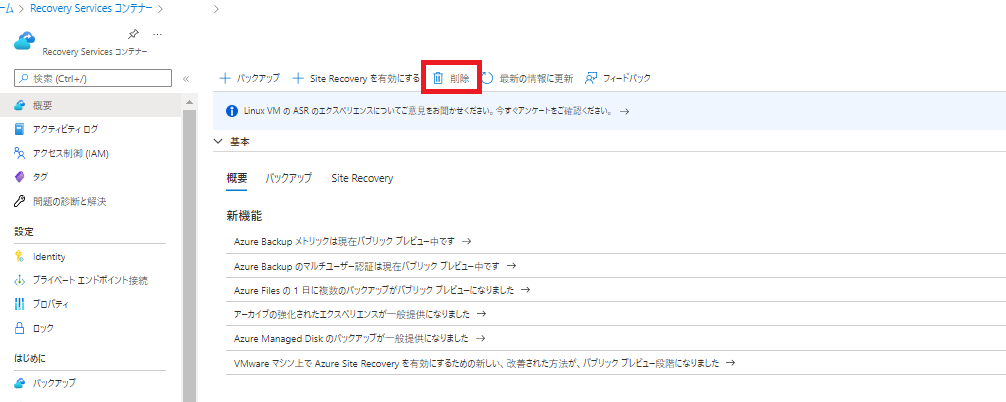The image size is (1006, 402).
Task: Click the sidebar vertical scrollbar
Action: (189, 256)
